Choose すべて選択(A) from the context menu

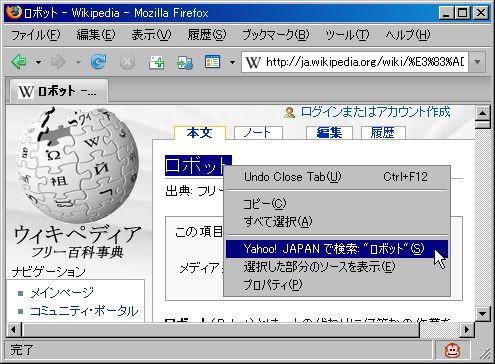coord(336,221)
